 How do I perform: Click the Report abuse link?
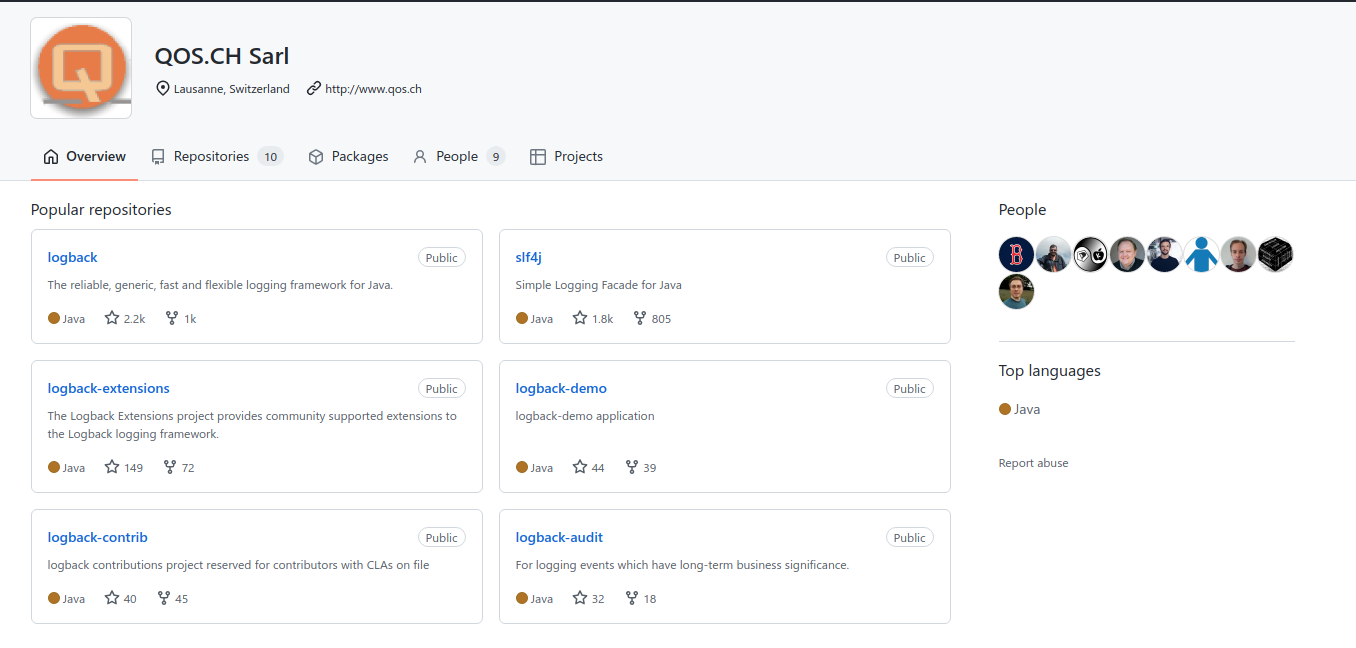click(x=1033, y=463)
